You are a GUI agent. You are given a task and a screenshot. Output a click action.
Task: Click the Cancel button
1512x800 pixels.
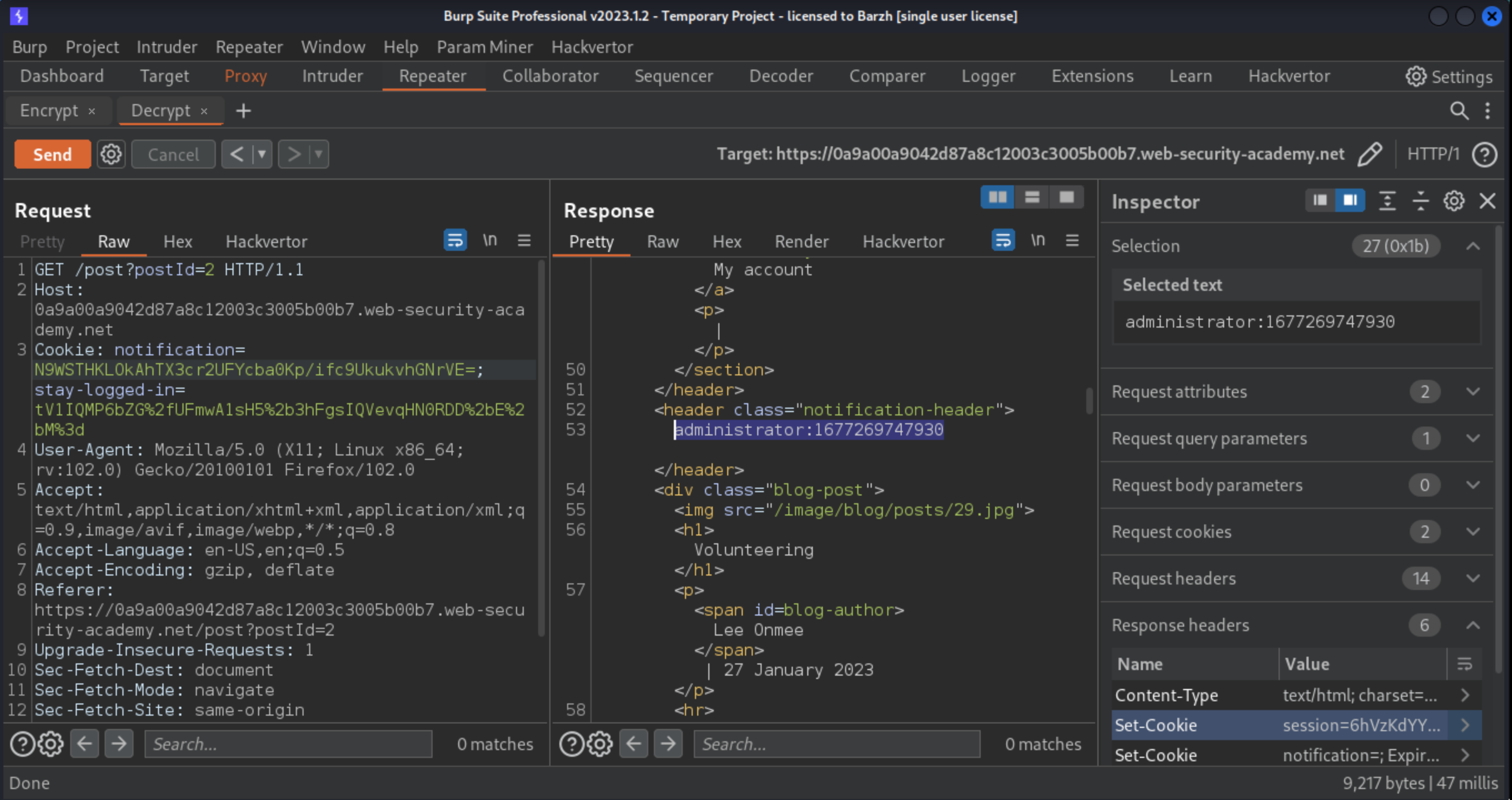(x=173, y=154)
